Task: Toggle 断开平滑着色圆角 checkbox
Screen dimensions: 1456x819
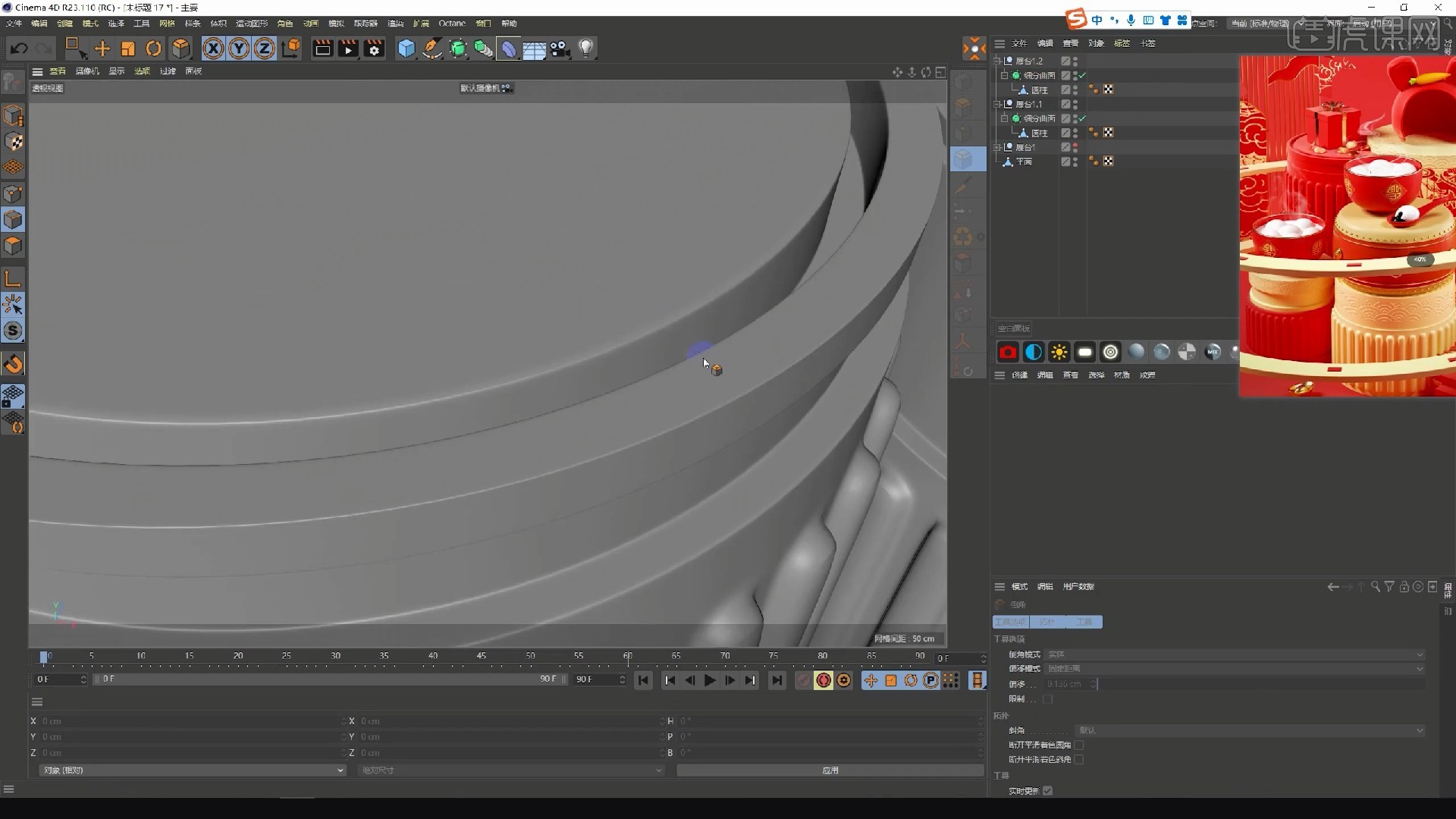Action: click(1079, 745)
